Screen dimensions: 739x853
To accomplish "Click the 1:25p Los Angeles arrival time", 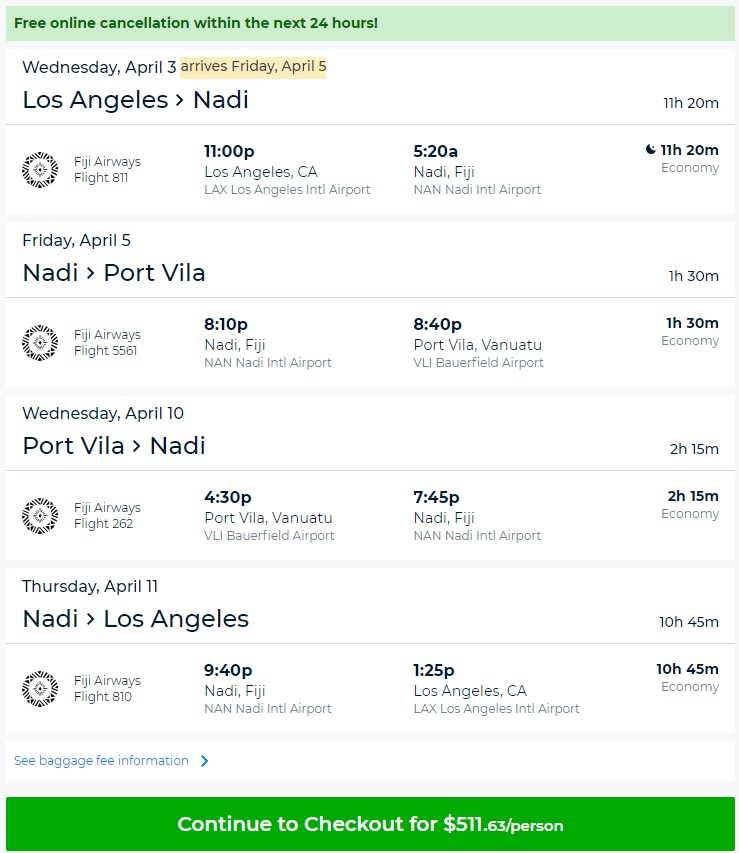I will (436, 670).
